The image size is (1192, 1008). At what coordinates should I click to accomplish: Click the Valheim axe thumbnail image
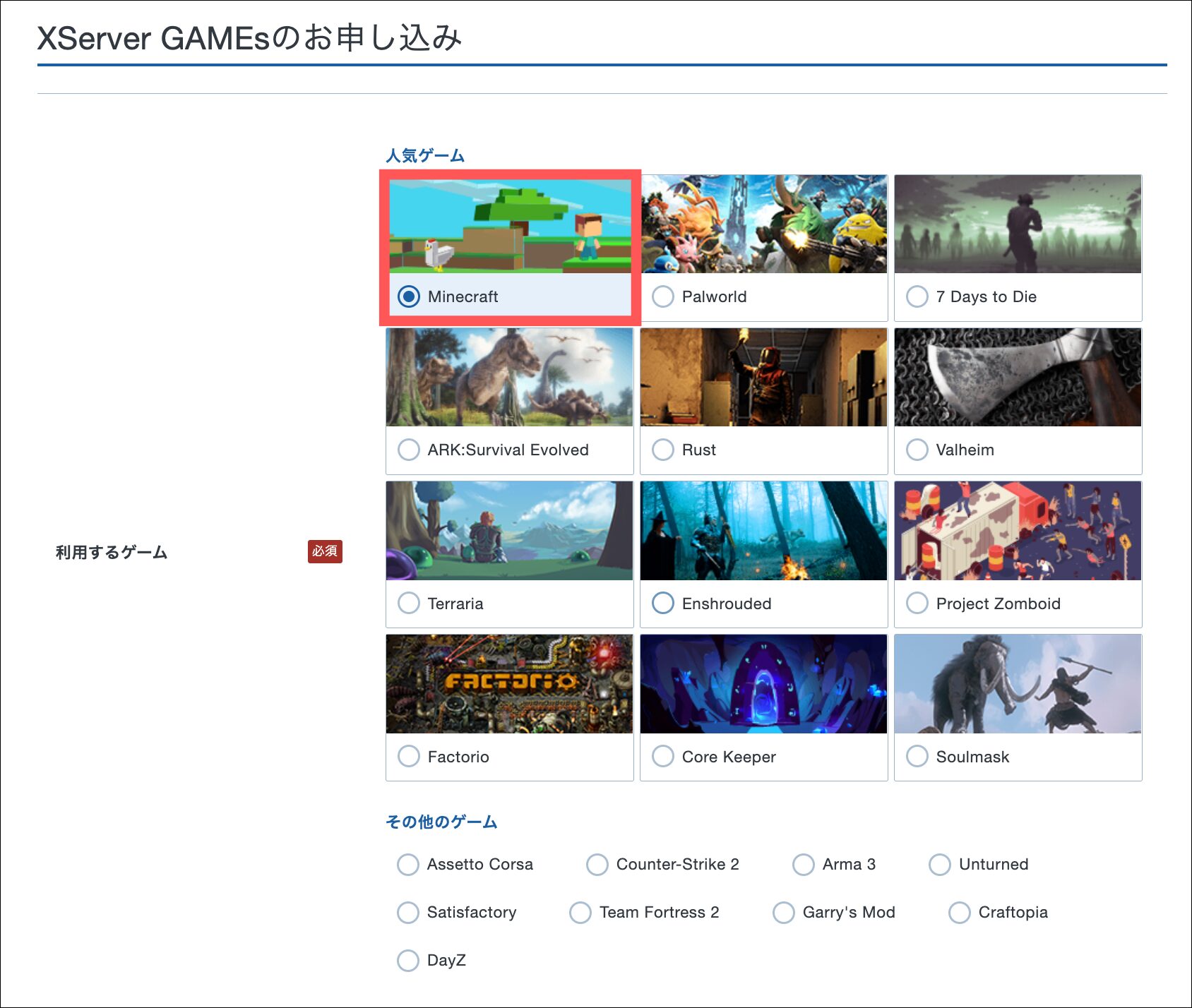point(1018,377)
